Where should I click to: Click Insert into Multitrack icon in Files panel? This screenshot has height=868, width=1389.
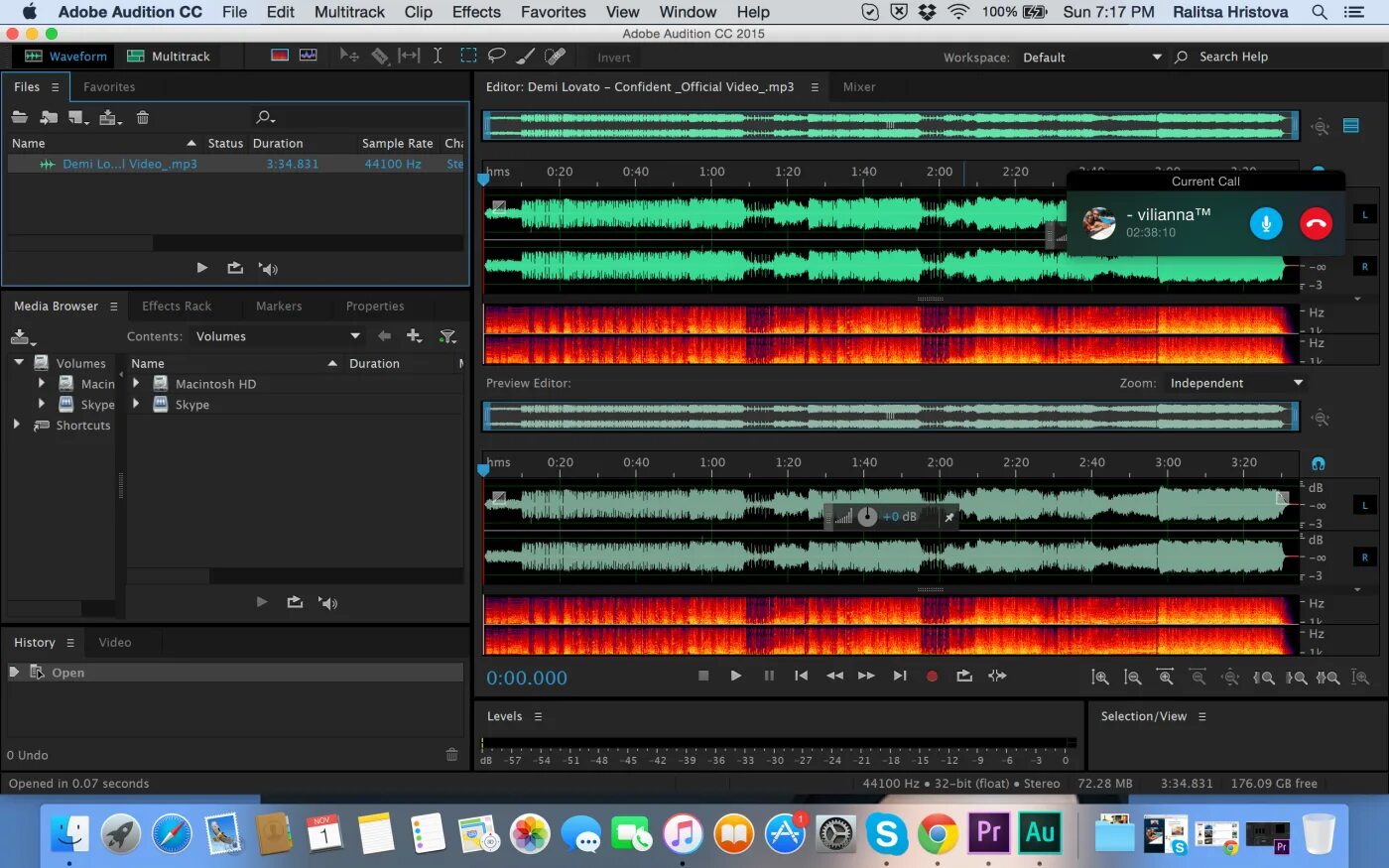point(111,117)
